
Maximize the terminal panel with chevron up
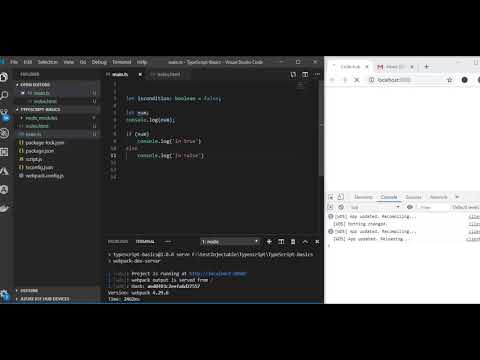(x=305, y=241)
